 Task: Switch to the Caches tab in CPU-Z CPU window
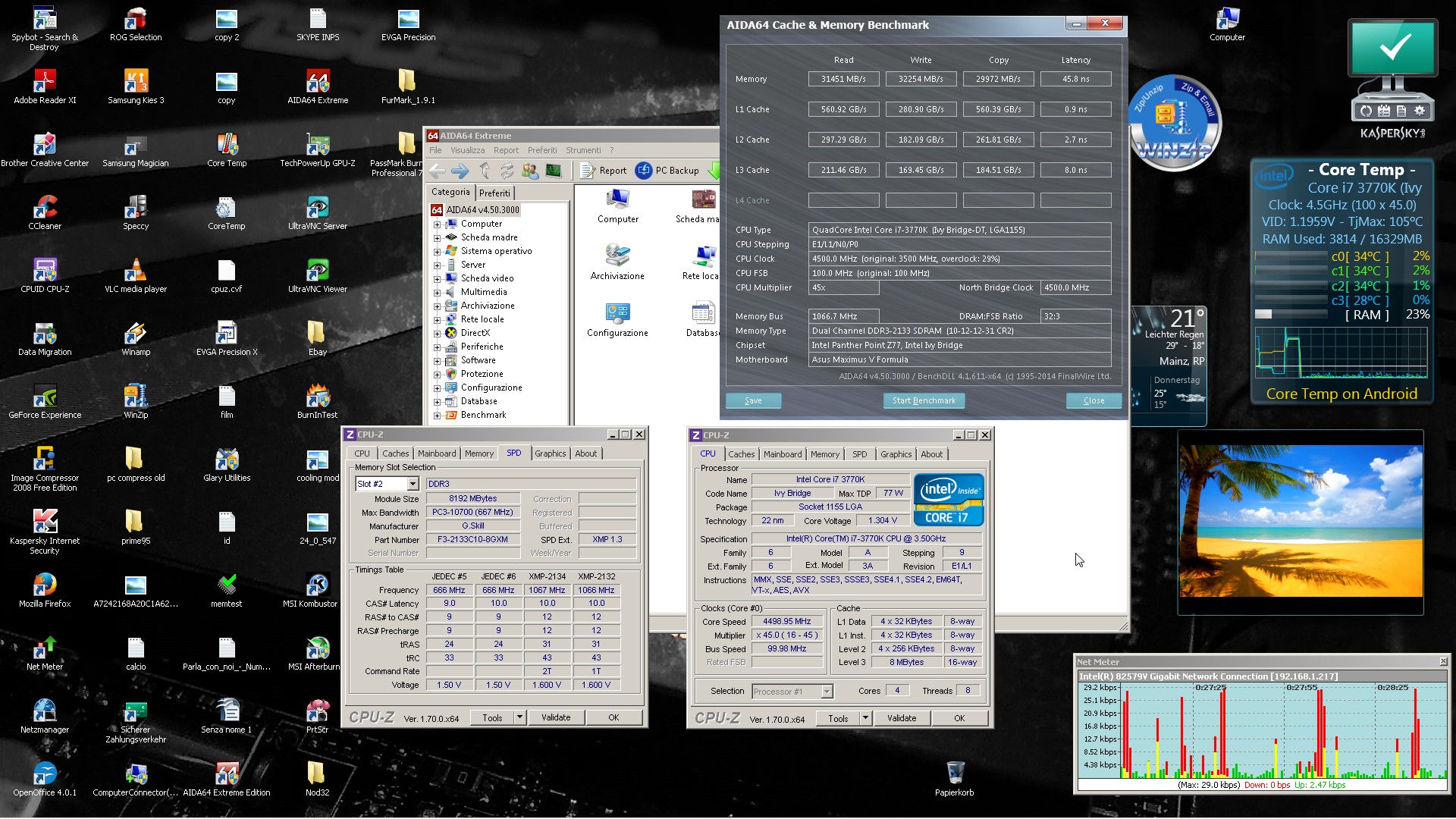click(741, 454)
